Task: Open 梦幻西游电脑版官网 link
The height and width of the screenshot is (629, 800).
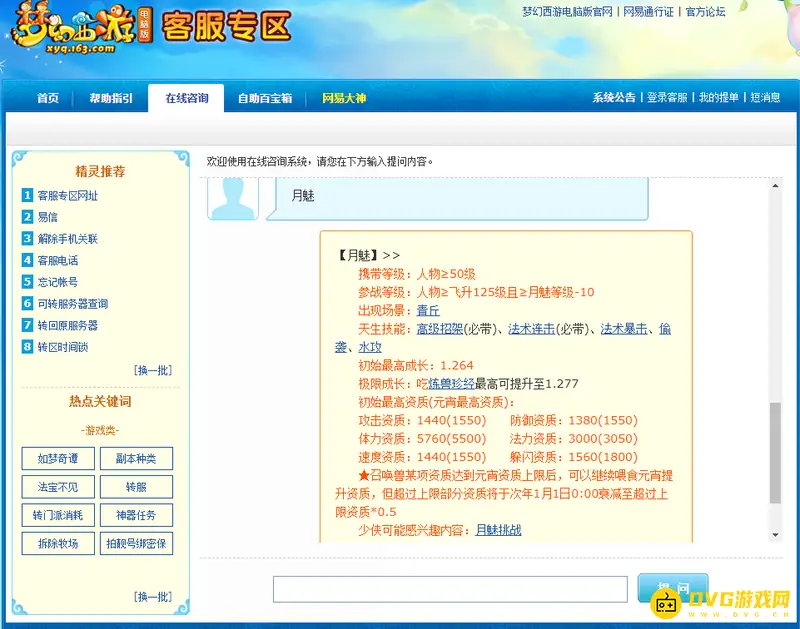Action: click(x=567, y=12)
